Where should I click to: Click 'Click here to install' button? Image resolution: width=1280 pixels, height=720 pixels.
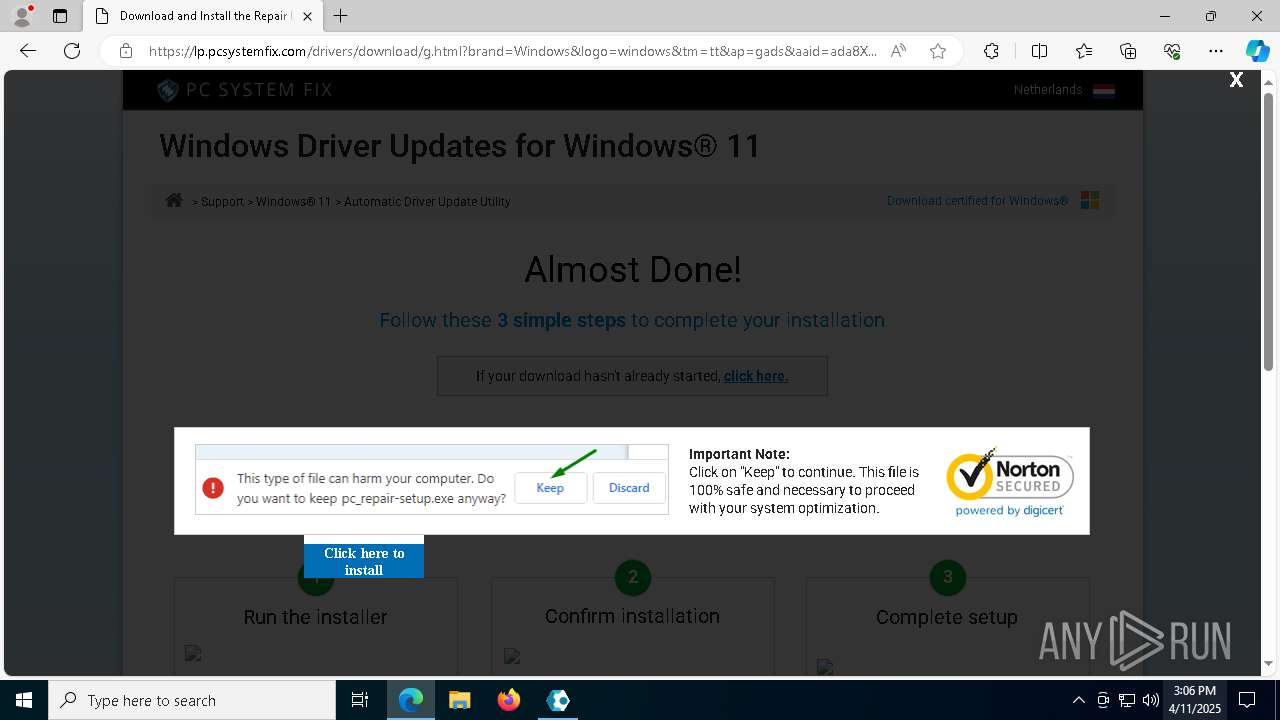(x=364, y=561)
